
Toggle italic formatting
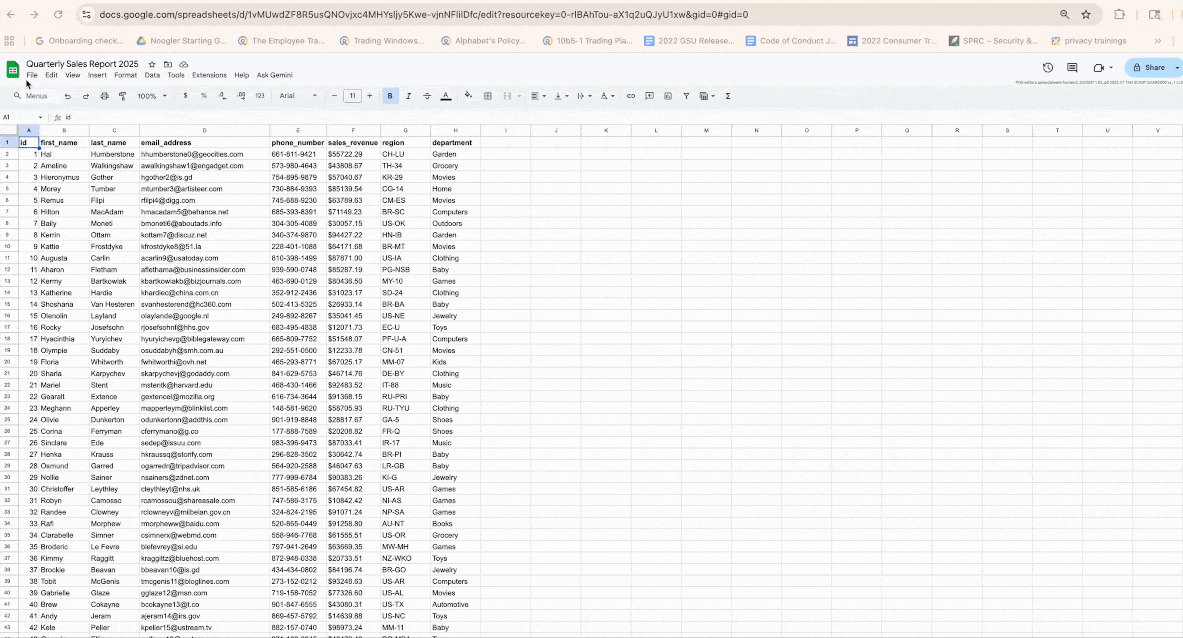click(x=409, y=96)
